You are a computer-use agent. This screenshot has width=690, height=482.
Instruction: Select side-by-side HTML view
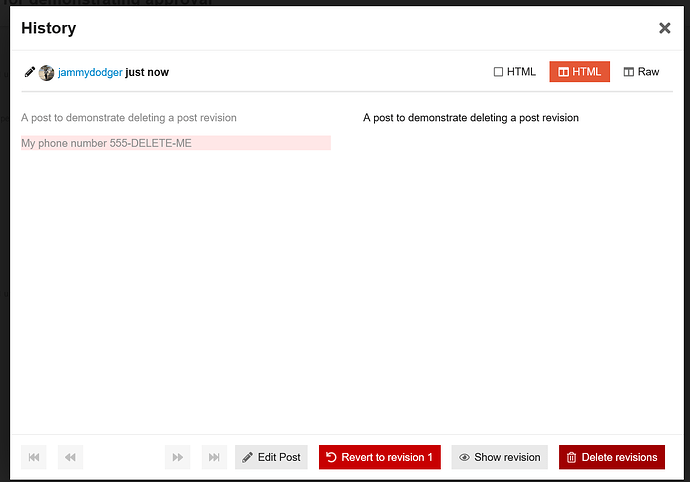[x=580, y=72]
